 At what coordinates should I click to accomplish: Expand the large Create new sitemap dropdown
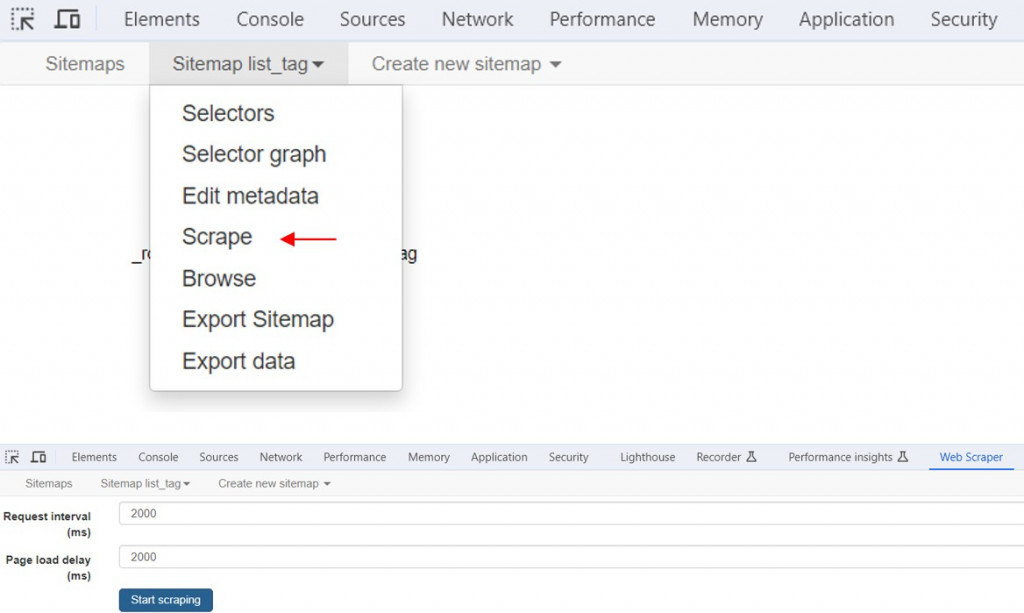tap(466, 64)
